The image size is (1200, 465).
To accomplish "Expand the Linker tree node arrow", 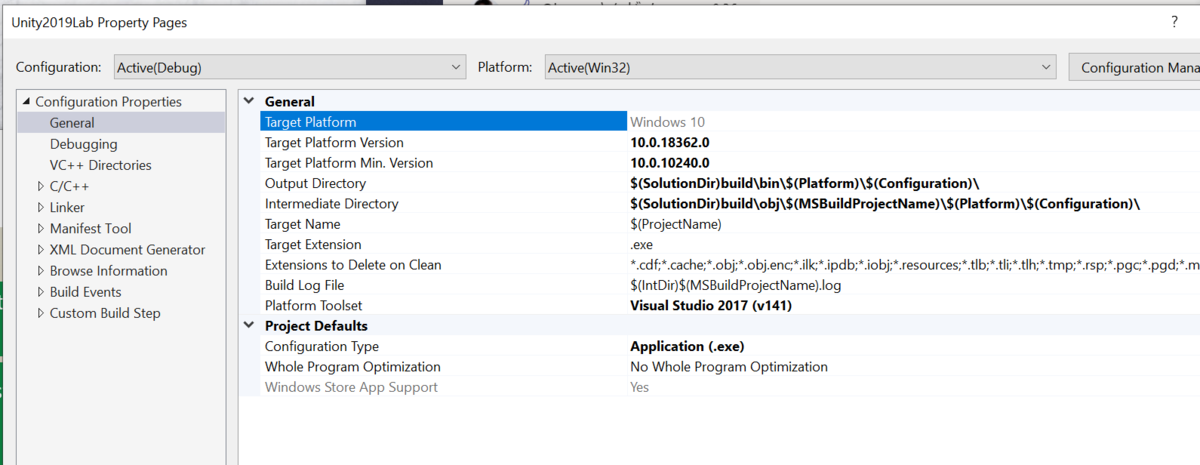I will 41,207.
